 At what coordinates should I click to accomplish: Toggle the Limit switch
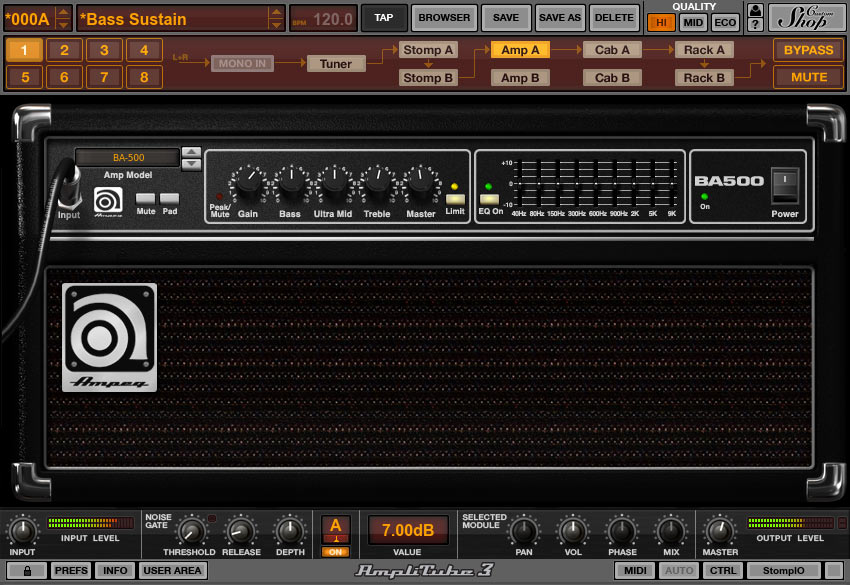point(455,199)
